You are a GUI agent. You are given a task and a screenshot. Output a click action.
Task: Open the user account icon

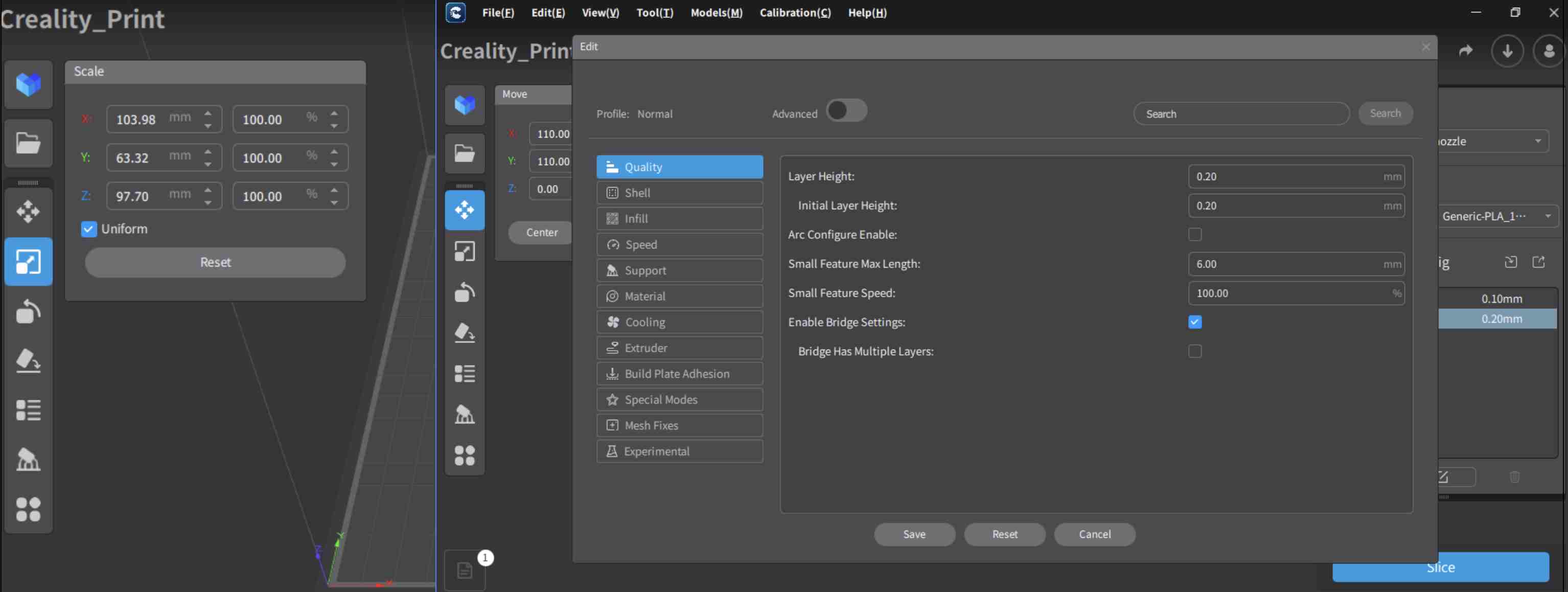1549,51
